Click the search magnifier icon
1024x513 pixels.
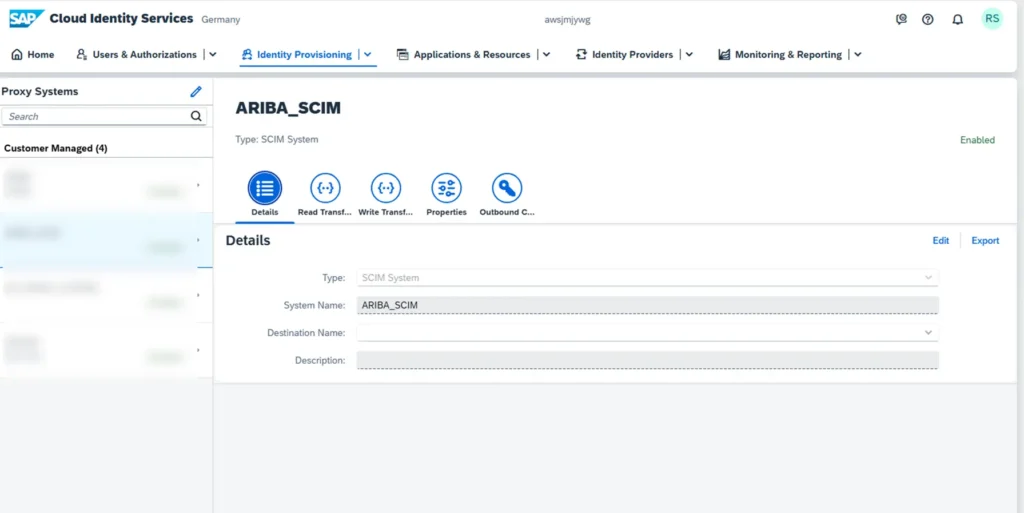pyautogui.click(x=196, y=116)
